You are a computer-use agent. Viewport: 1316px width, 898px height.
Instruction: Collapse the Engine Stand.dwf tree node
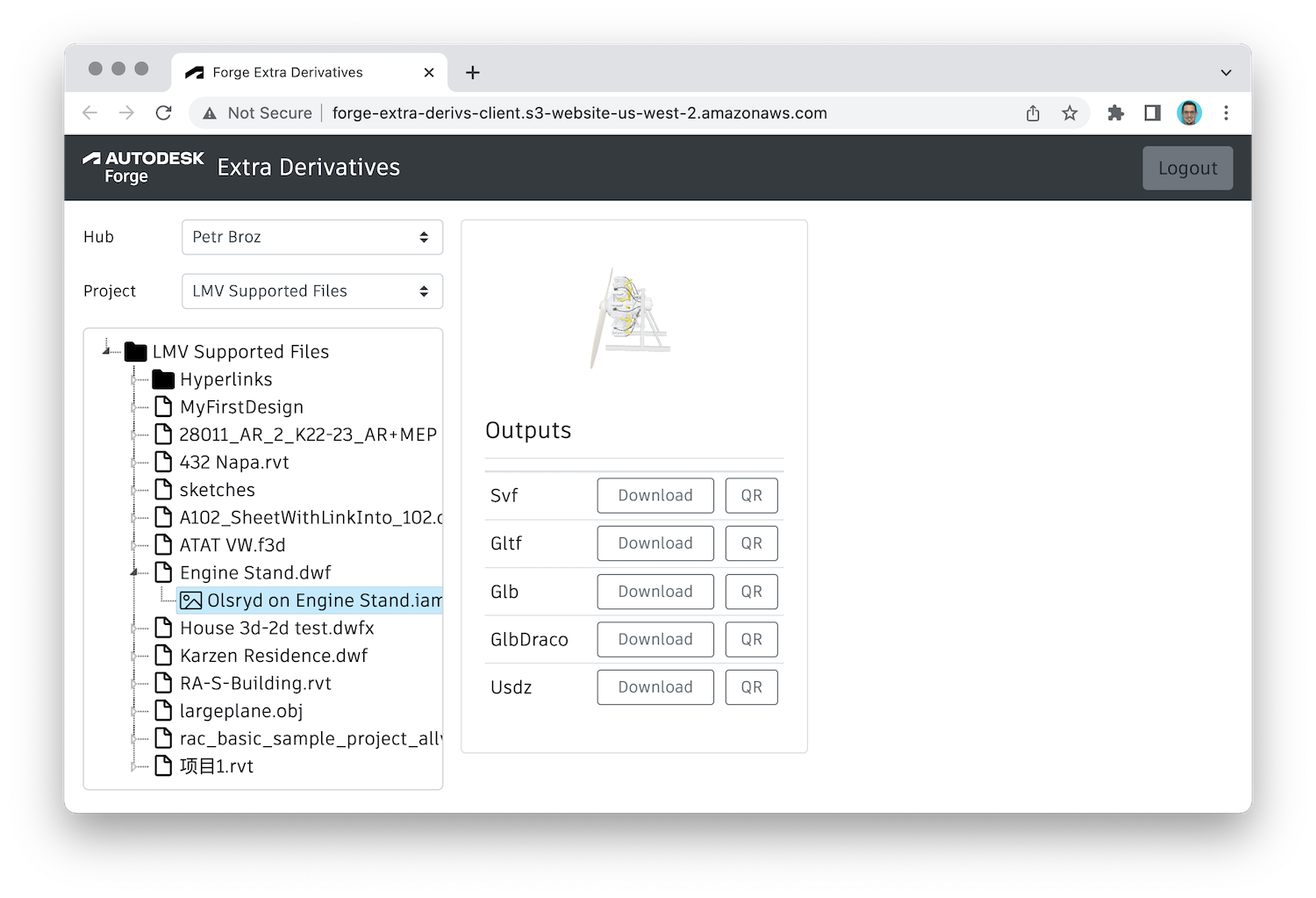pyautogui.click(x=135, y=572)
